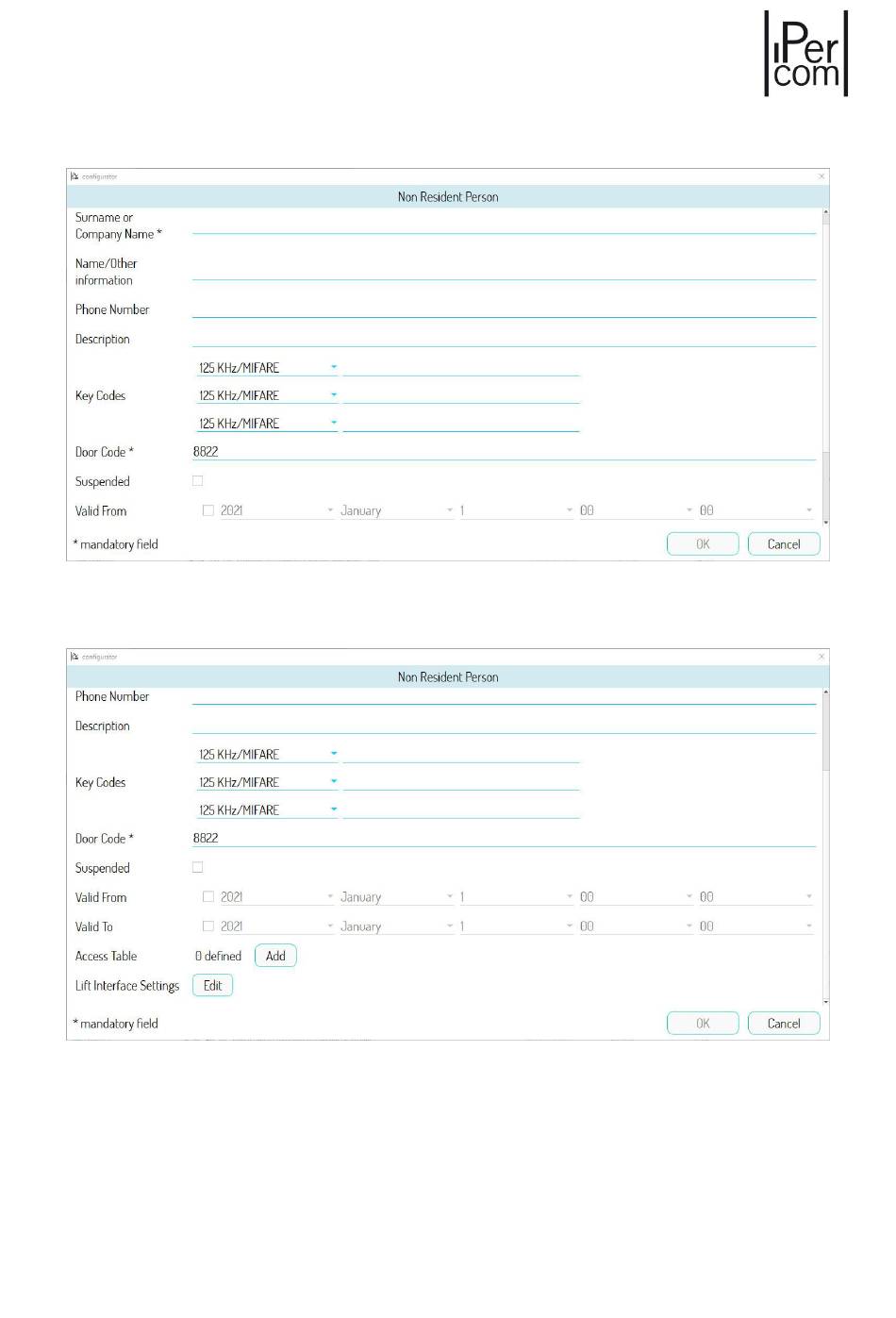Click Phone Number field in upper dialog
This screenshot has width=896, height=1318.
tap(504, 309)
